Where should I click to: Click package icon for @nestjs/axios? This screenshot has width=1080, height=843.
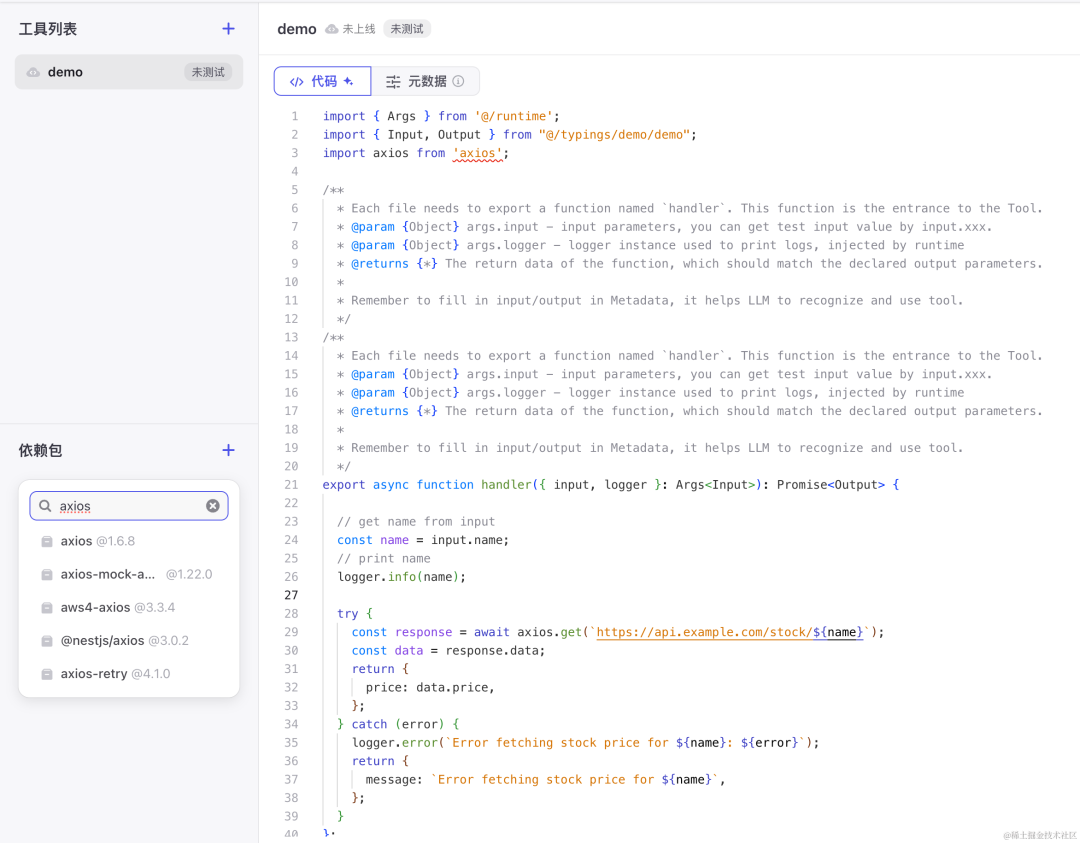47,641
